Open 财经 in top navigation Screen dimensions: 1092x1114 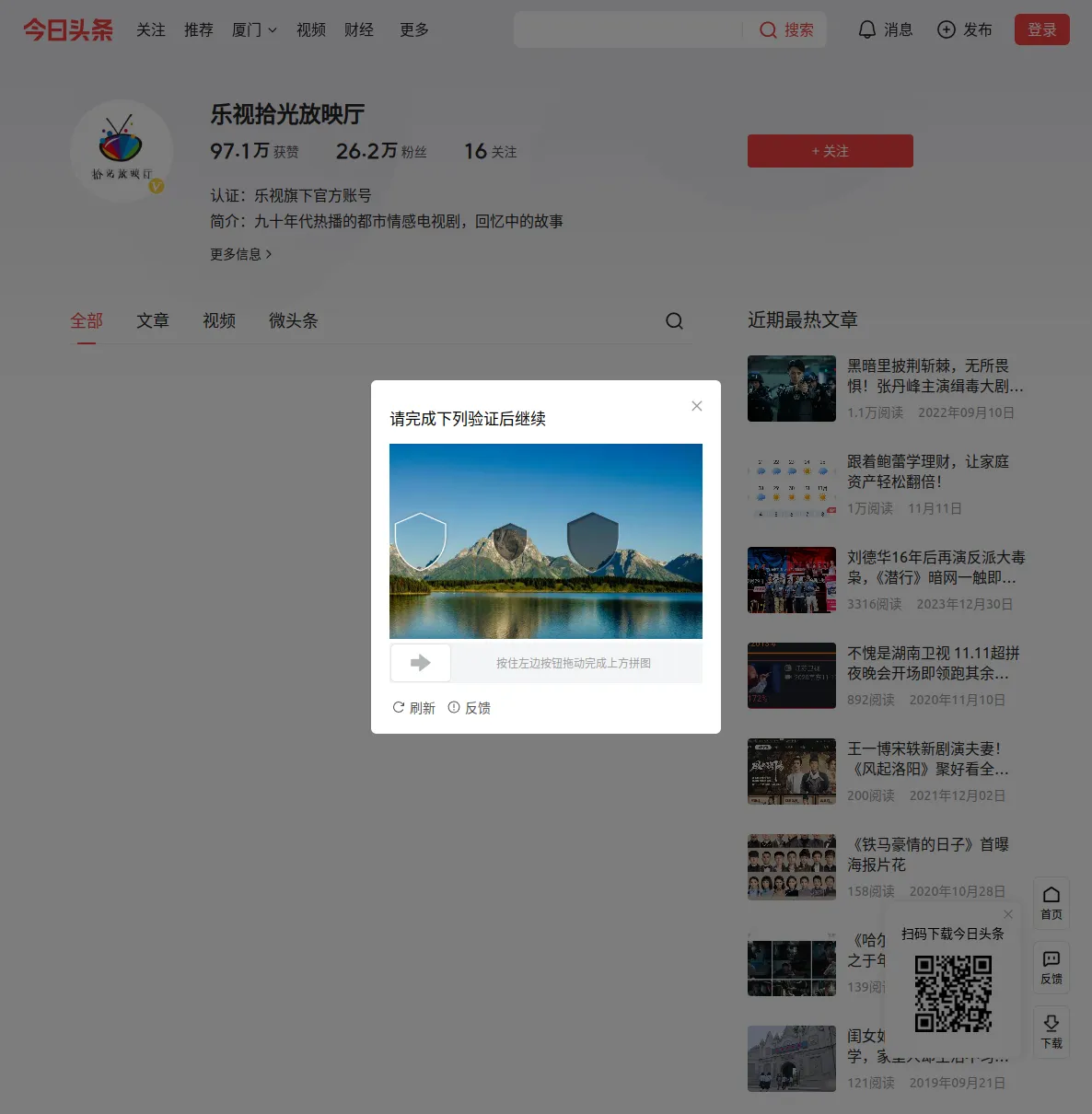coord(359,30)
